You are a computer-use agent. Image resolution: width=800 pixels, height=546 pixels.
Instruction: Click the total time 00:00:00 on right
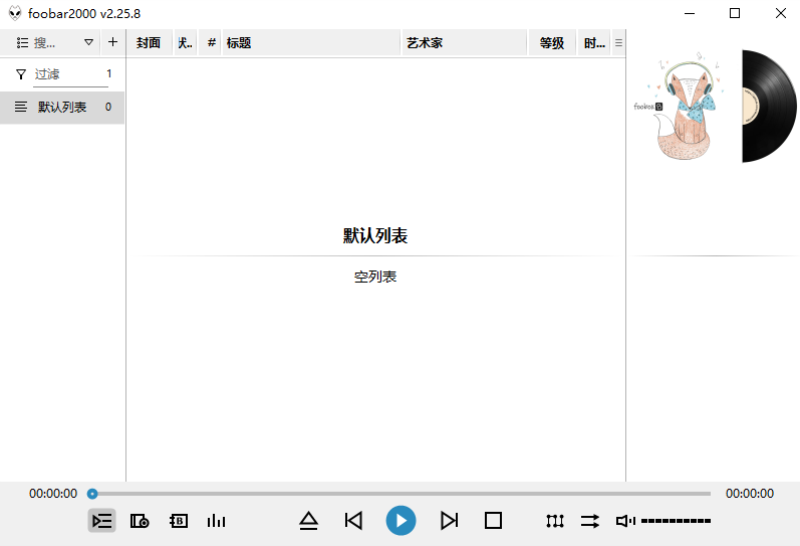pyautogui.click(x=749, y=493)
